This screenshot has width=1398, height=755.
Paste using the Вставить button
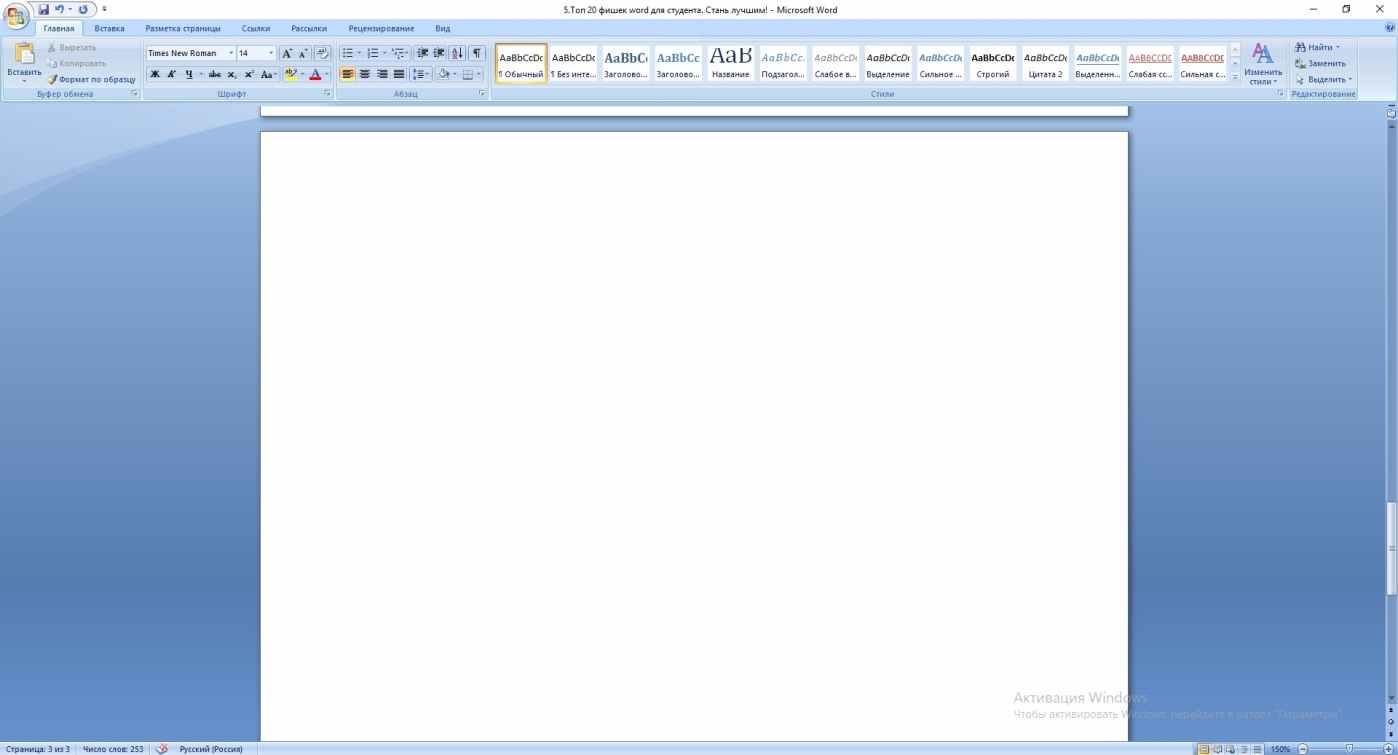coord(24,63)
